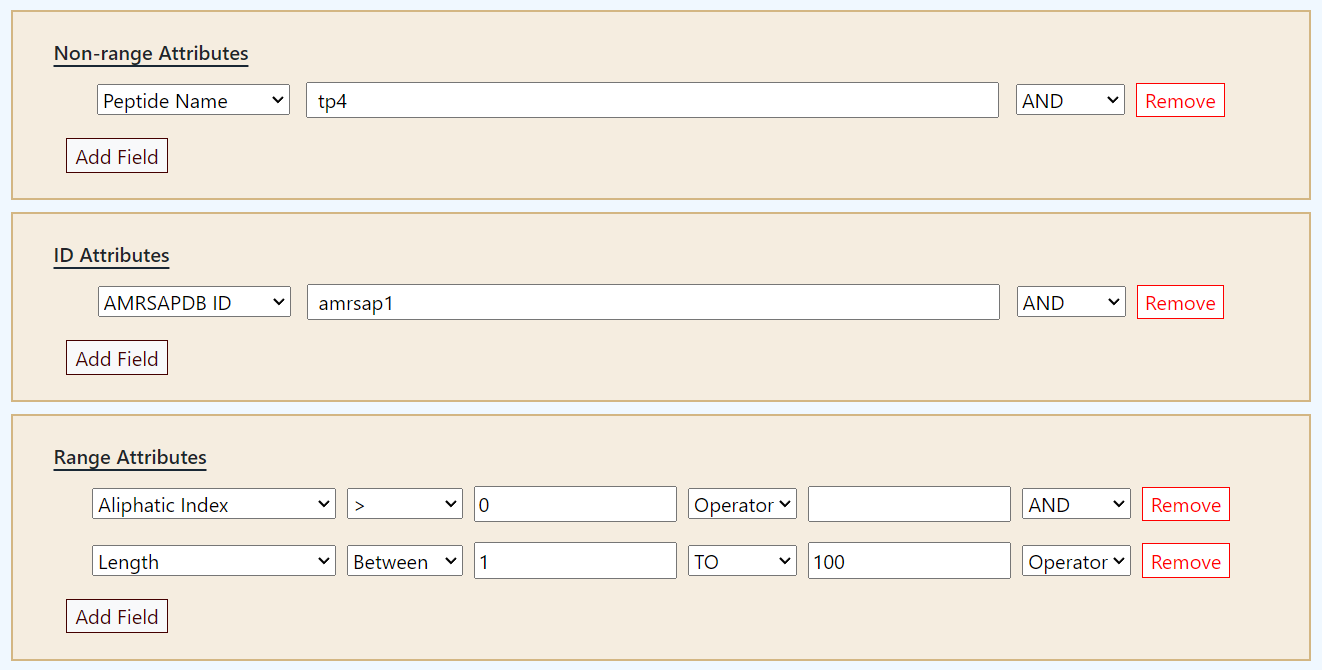This screenshot has height=670, width=1322.
Task: Click the input field containing amrsap1
Action: [x=652, y=302]
